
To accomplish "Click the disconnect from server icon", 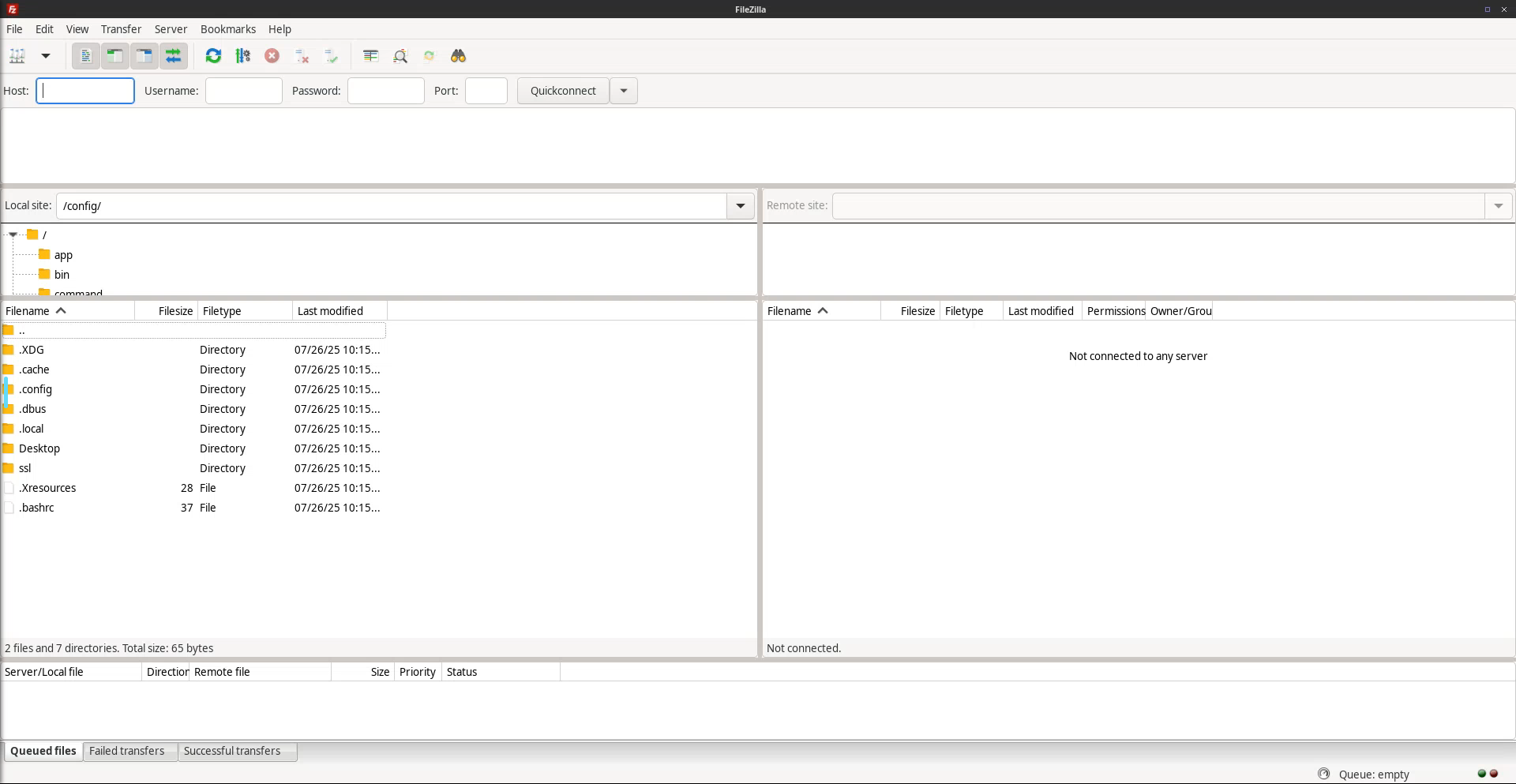I will (x=302, y=56).
